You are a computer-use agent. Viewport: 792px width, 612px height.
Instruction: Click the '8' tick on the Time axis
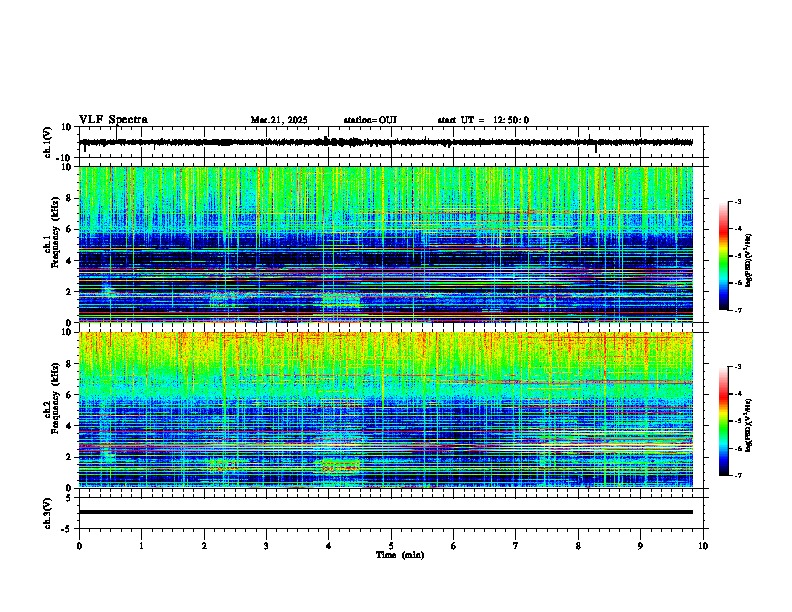click(x=578, y=546)
